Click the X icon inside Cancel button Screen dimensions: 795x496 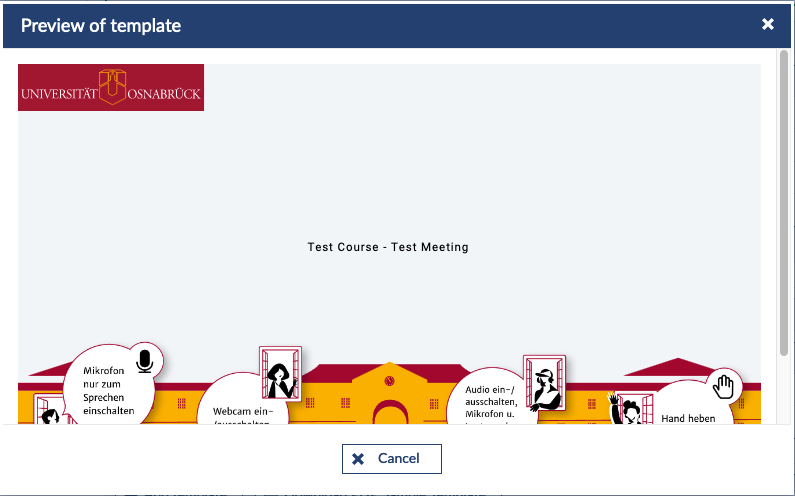pos(358,458)
